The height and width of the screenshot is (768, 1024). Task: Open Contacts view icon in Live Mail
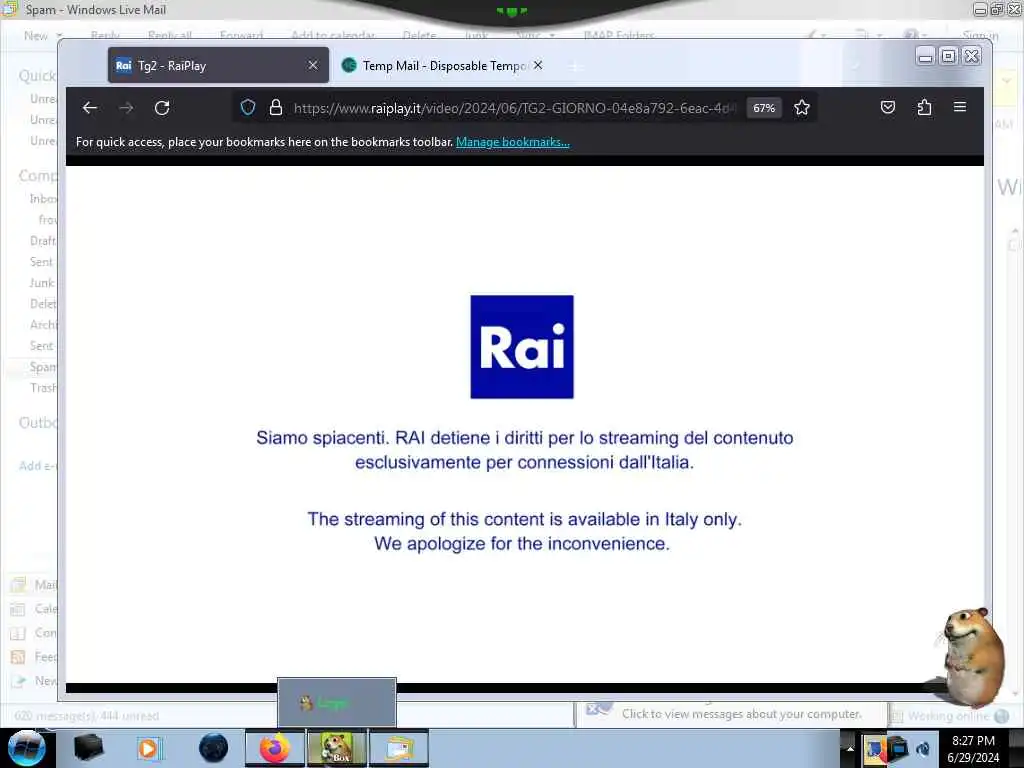tap(18, 633)
